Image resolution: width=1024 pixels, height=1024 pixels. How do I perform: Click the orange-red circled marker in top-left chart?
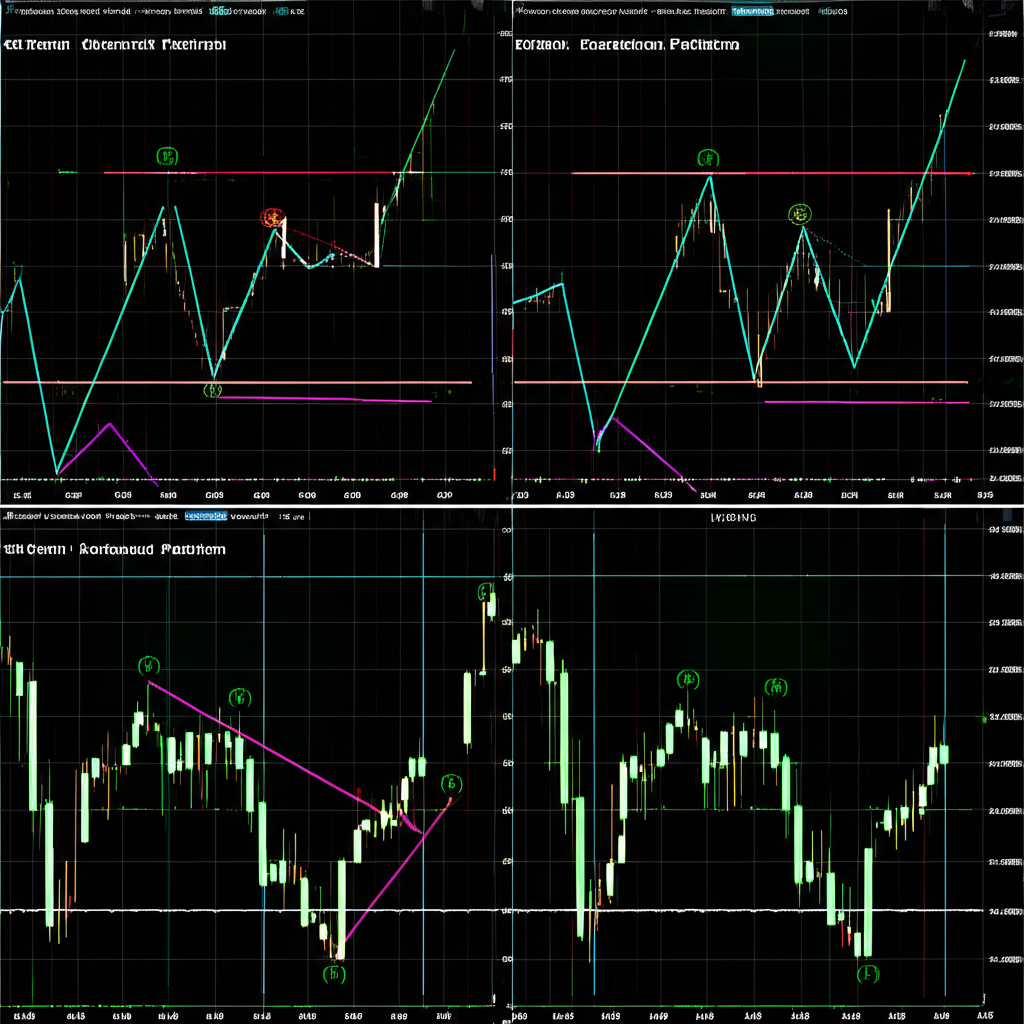point(271,218)
